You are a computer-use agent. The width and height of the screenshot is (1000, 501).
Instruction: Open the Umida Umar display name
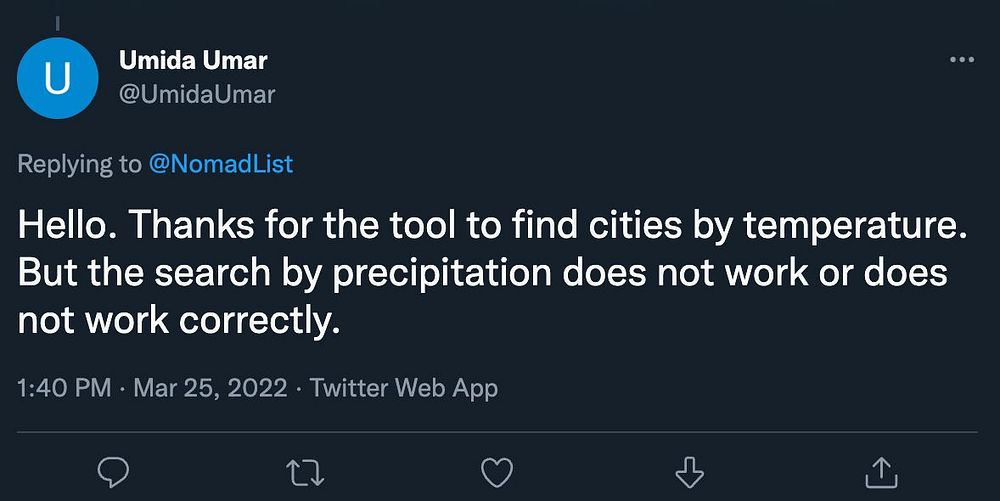tap(193, 60)
